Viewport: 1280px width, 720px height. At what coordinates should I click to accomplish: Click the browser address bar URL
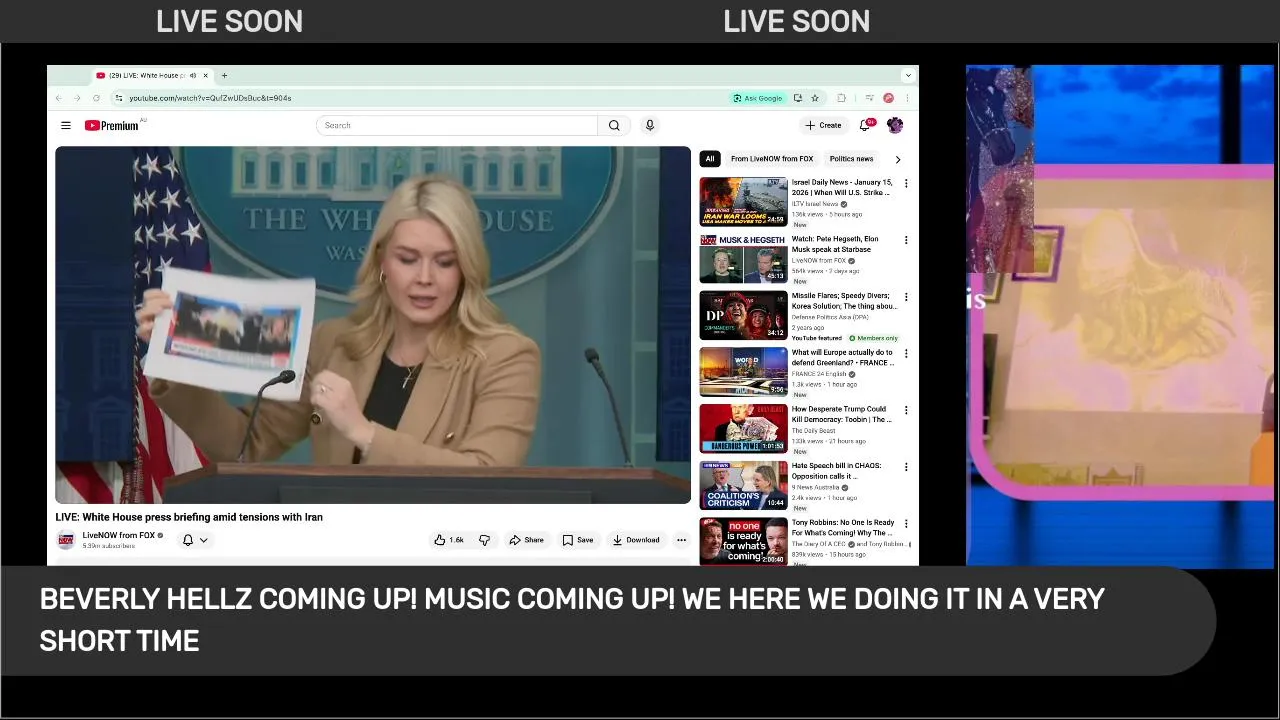pyautogui.click(x=210, y=98)
